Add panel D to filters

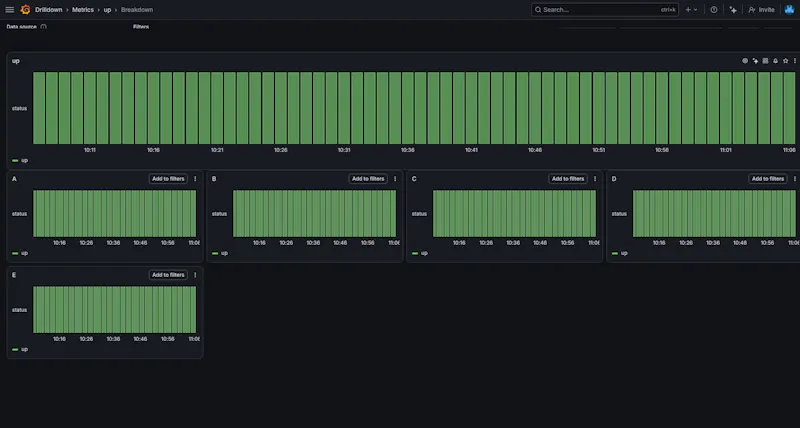(x=768, y=179)
